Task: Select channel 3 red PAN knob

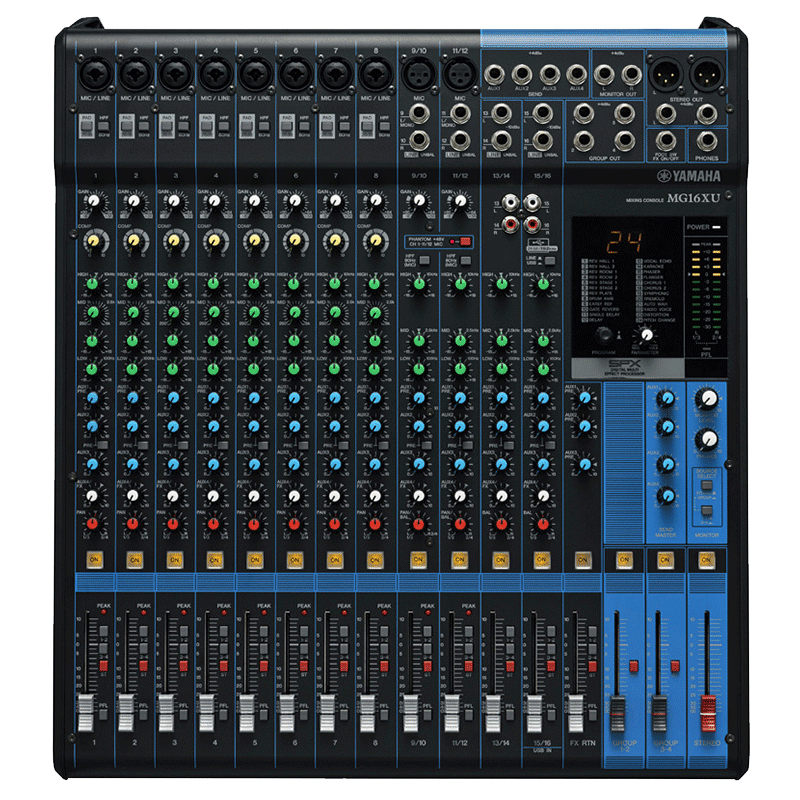Action: 173,523
